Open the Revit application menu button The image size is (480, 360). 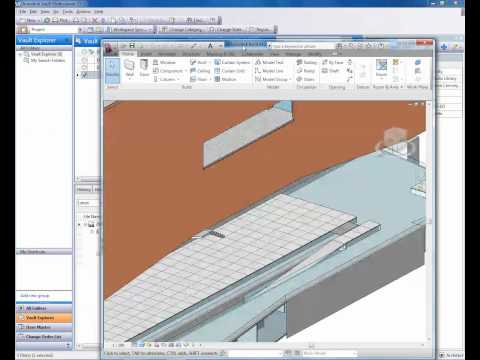coord(110,49)
